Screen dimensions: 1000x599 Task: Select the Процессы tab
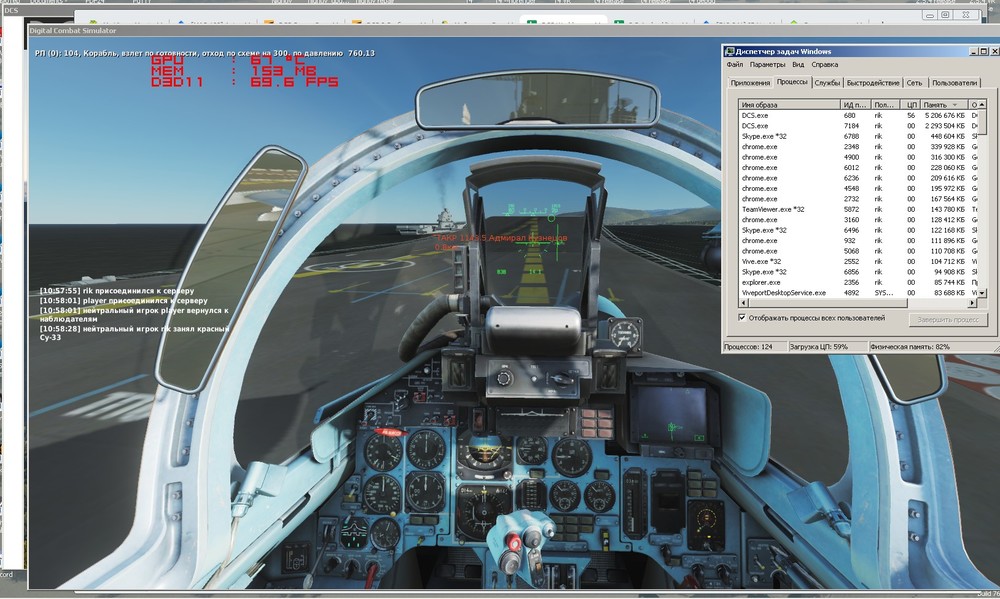pyautogui.click(x=792, y=82)
